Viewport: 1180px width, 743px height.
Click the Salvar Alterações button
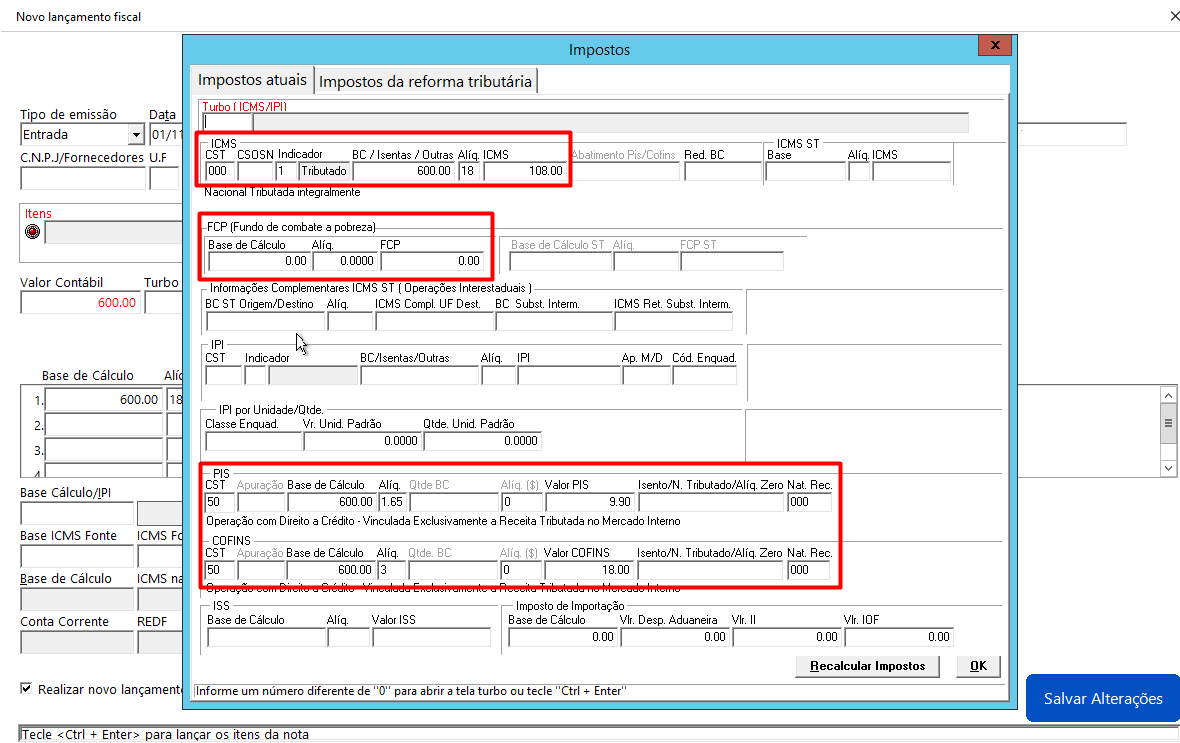[1102, 698]
